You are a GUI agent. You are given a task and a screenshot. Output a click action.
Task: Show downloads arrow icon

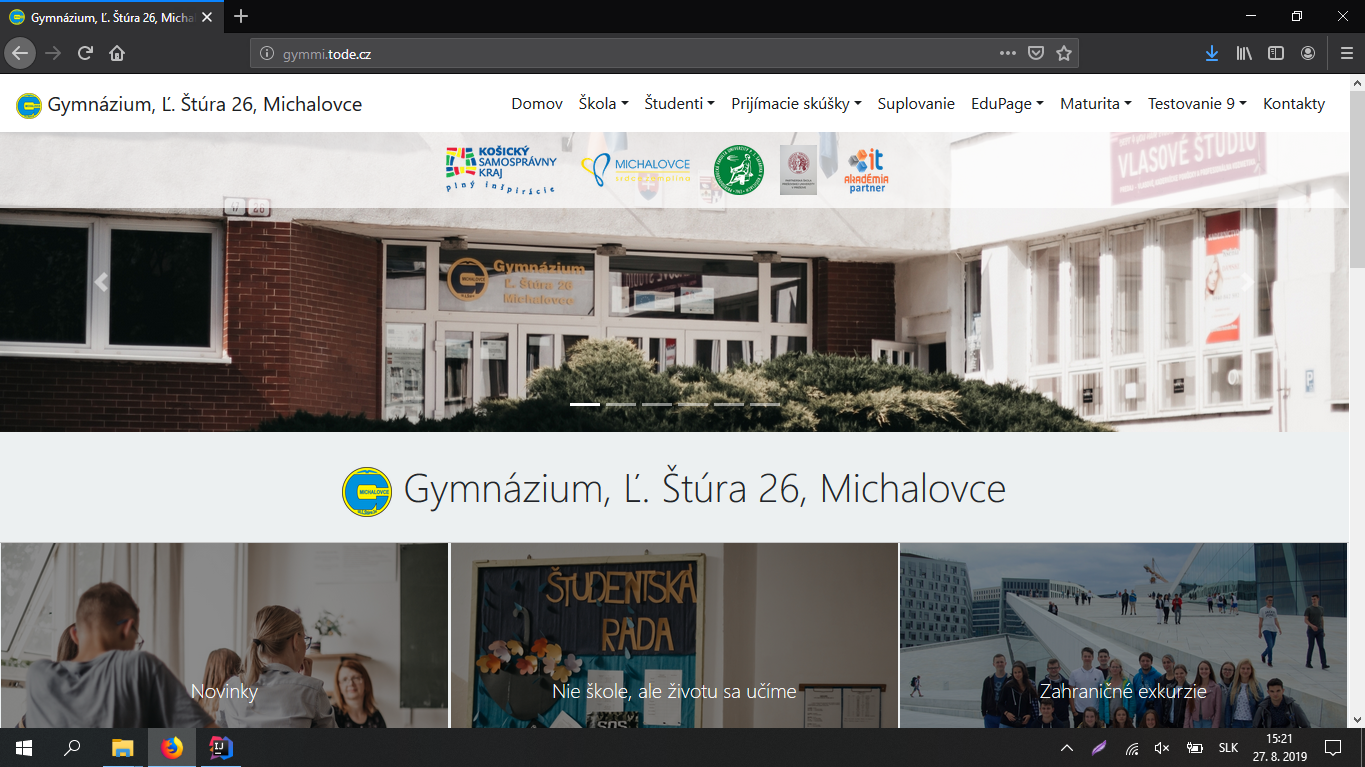[x=1212, y=53]
